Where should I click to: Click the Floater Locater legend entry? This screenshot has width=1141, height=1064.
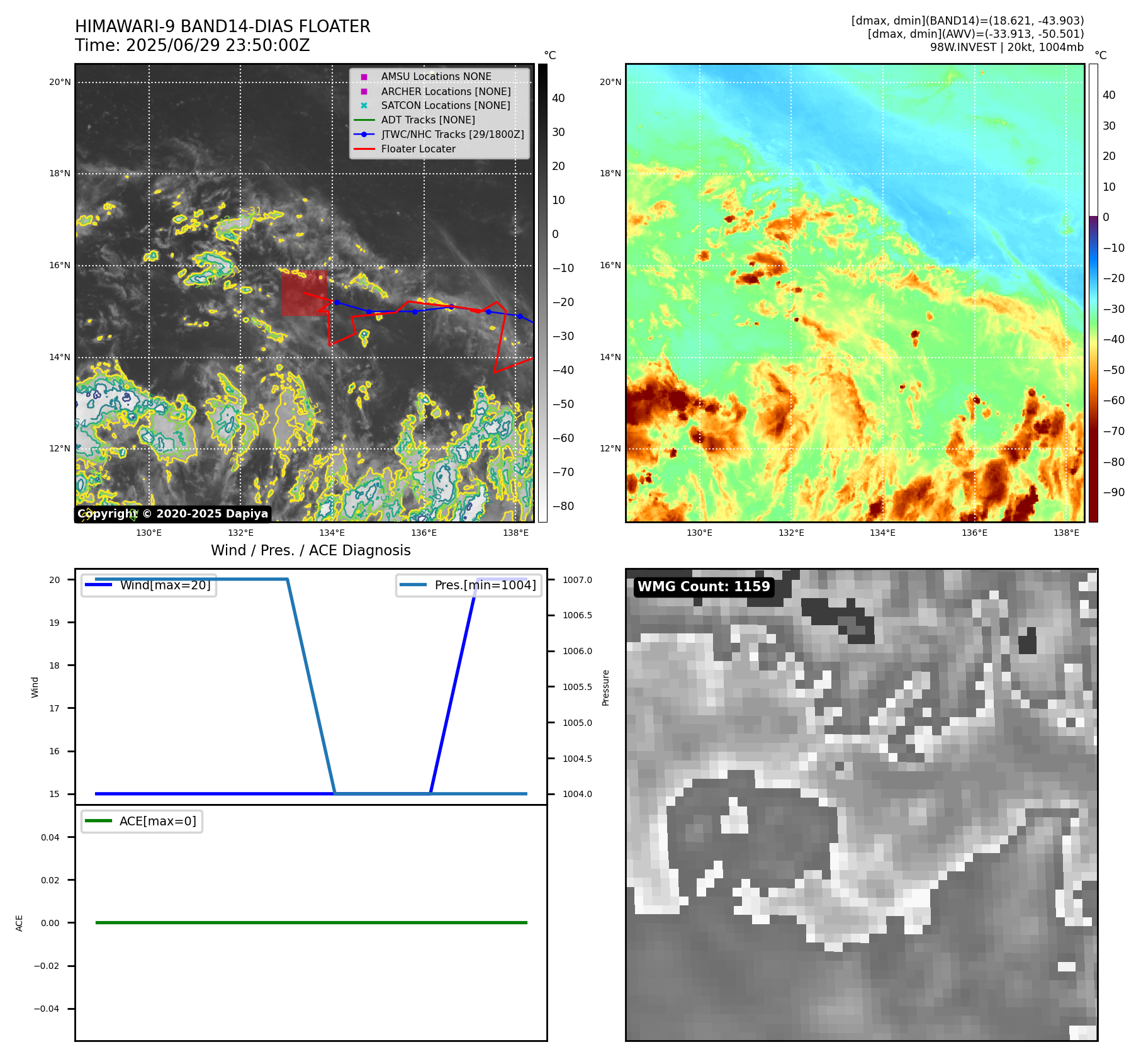tap(419, 149)
